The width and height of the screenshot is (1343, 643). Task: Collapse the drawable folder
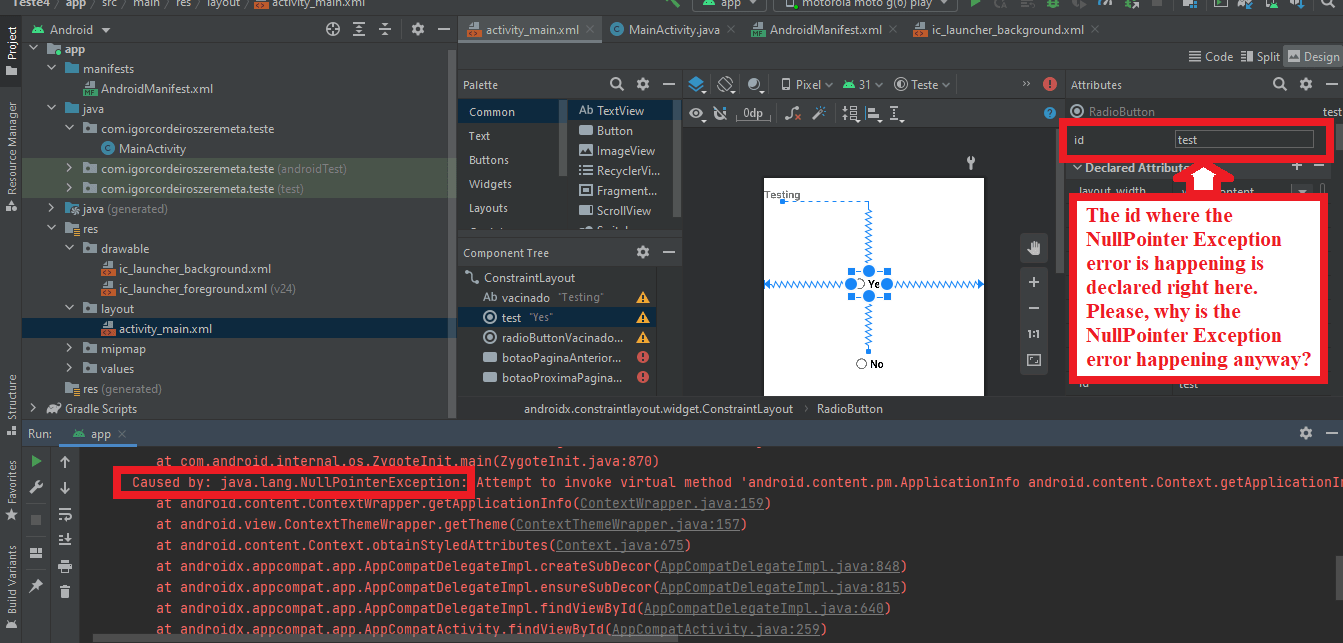tap(69, 249)
